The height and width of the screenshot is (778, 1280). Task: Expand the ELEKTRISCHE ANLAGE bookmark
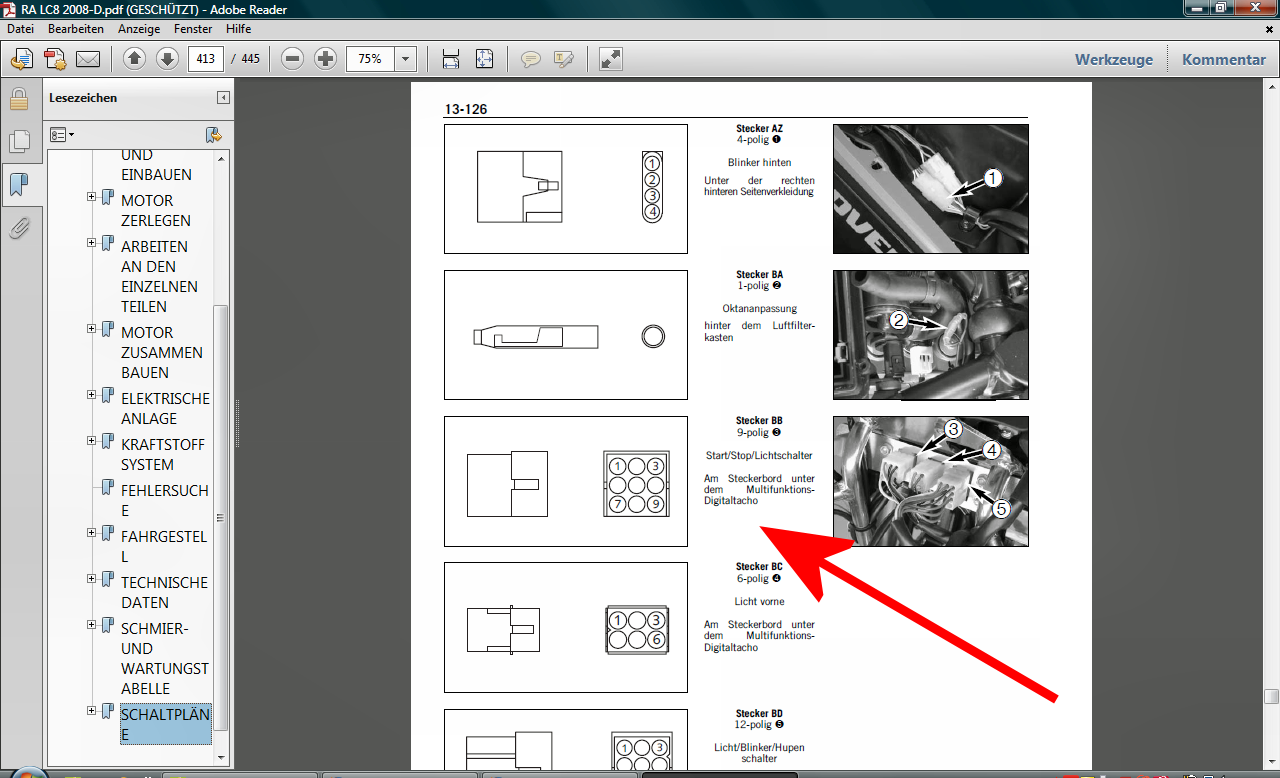pyautogui.click(x=91, y=395)
